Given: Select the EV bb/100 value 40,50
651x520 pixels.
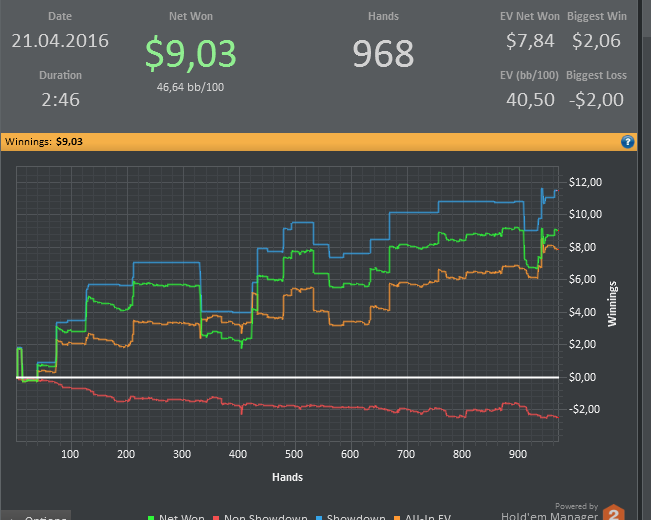Looking at the screenshot, I should (x=530, y=100).
